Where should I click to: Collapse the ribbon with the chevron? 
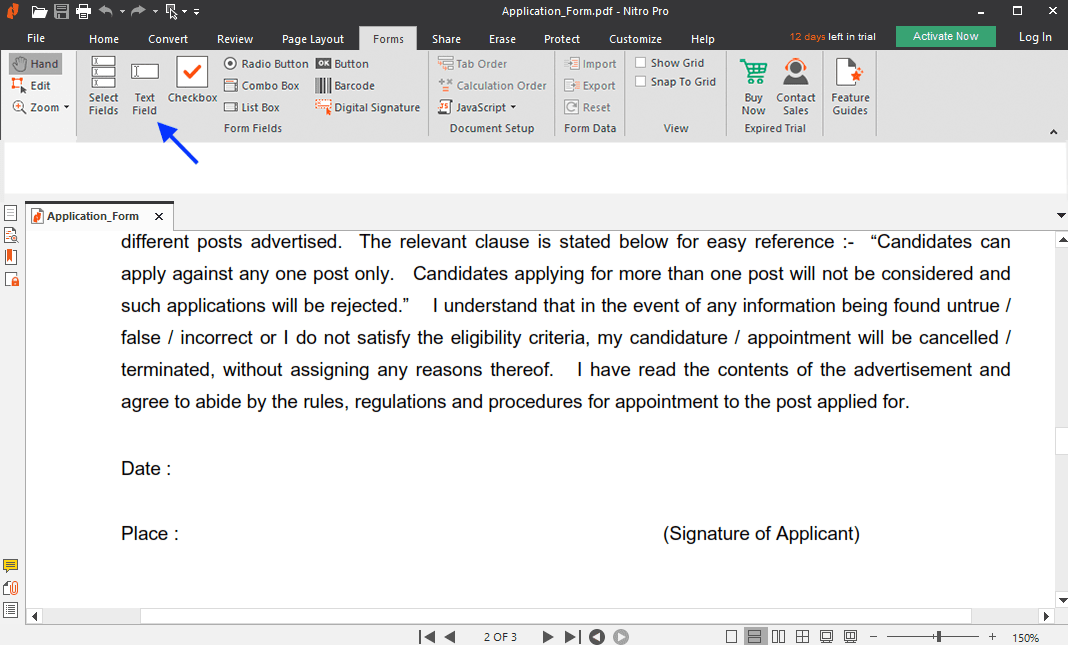point(1053,131)
